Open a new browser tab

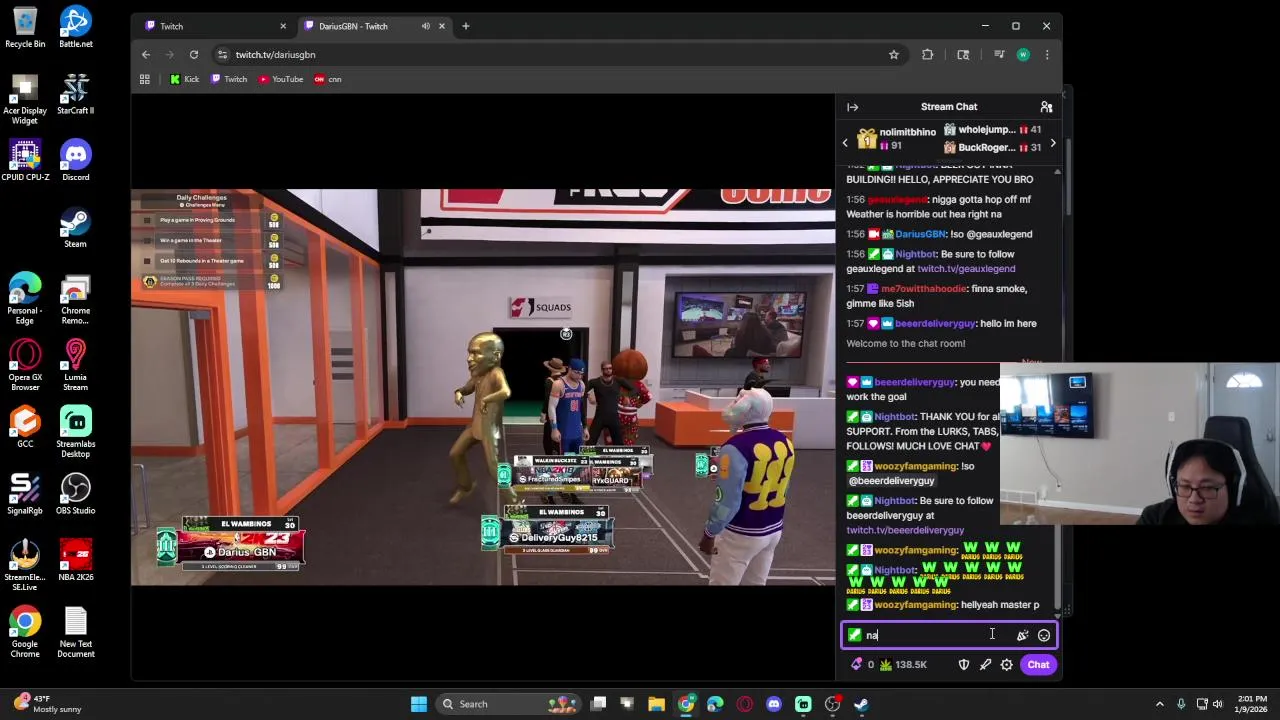pyautogui.click(x=465, y=26)
